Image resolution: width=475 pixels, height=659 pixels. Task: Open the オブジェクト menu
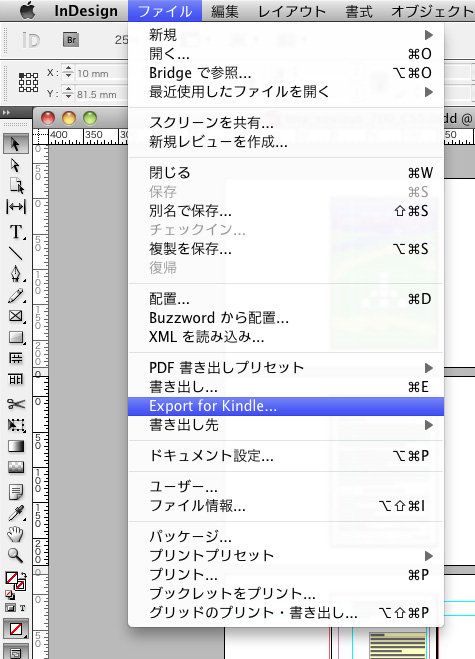click(x=432, y=11)
